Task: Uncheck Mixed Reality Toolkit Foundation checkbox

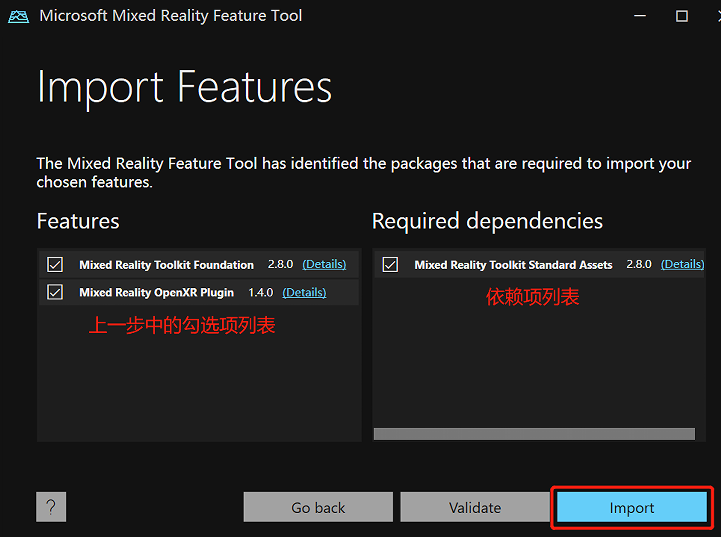Action: click(55, 265)
